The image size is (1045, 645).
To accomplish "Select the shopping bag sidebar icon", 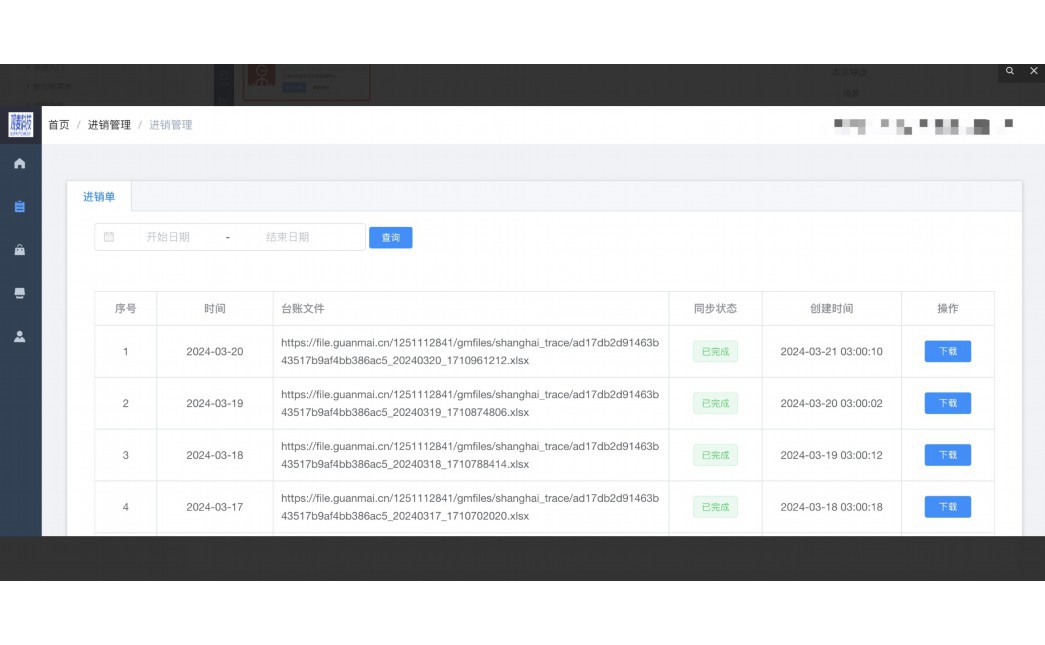I will coord(20,250).
